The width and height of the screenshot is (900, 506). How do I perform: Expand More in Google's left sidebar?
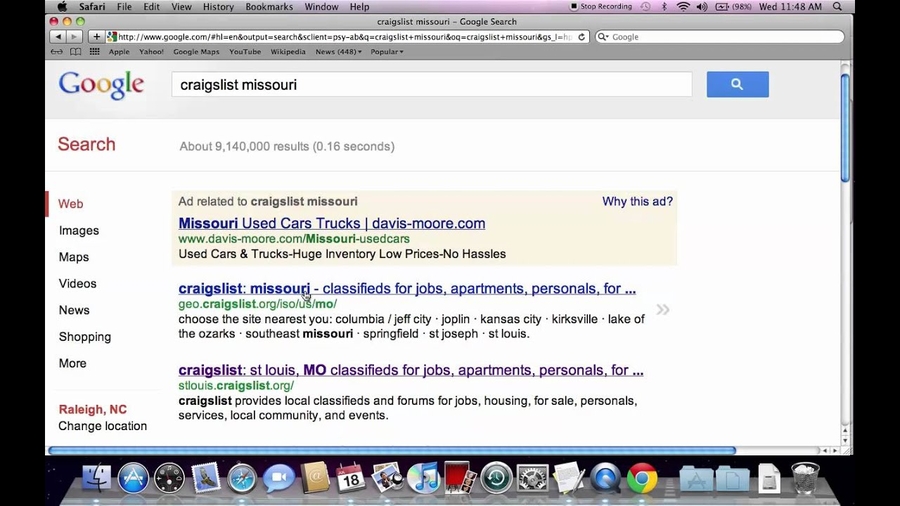(x=72, y=363)
